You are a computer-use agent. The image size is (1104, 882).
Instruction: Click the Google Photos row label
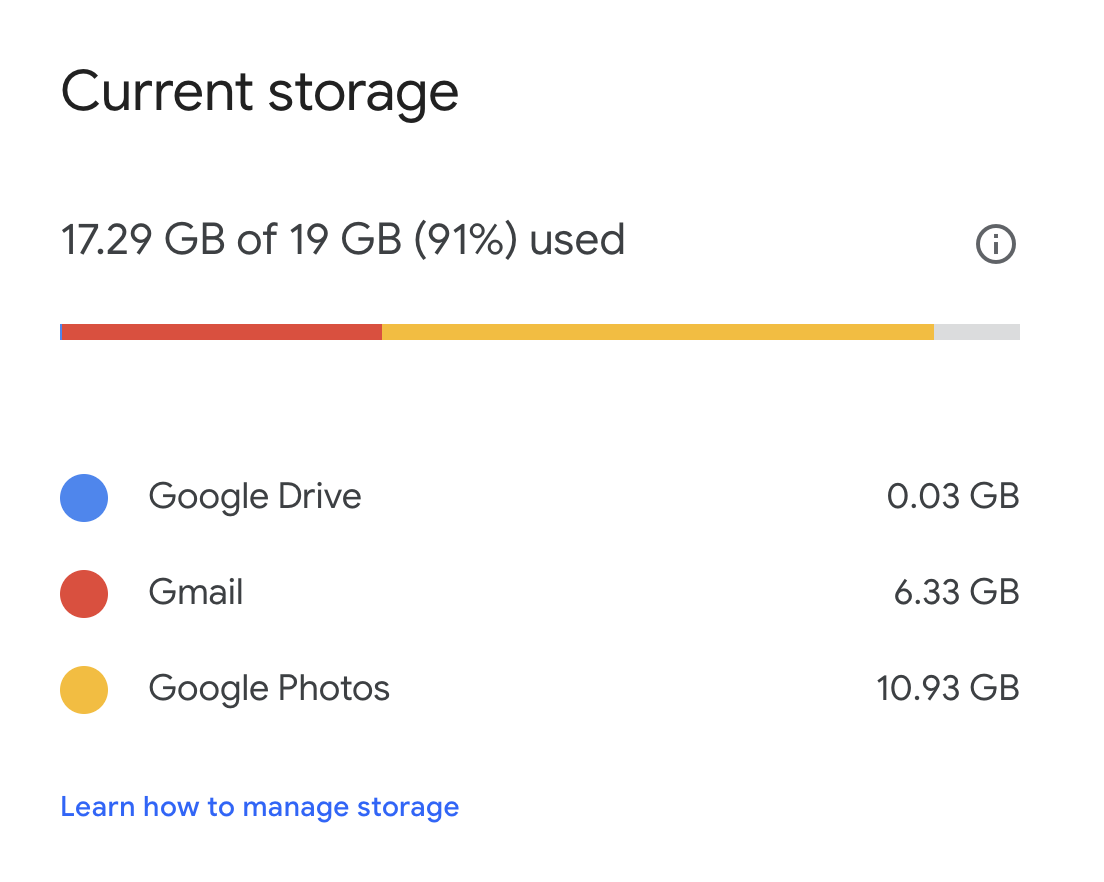pyautogui.click(x=268, y=689)
